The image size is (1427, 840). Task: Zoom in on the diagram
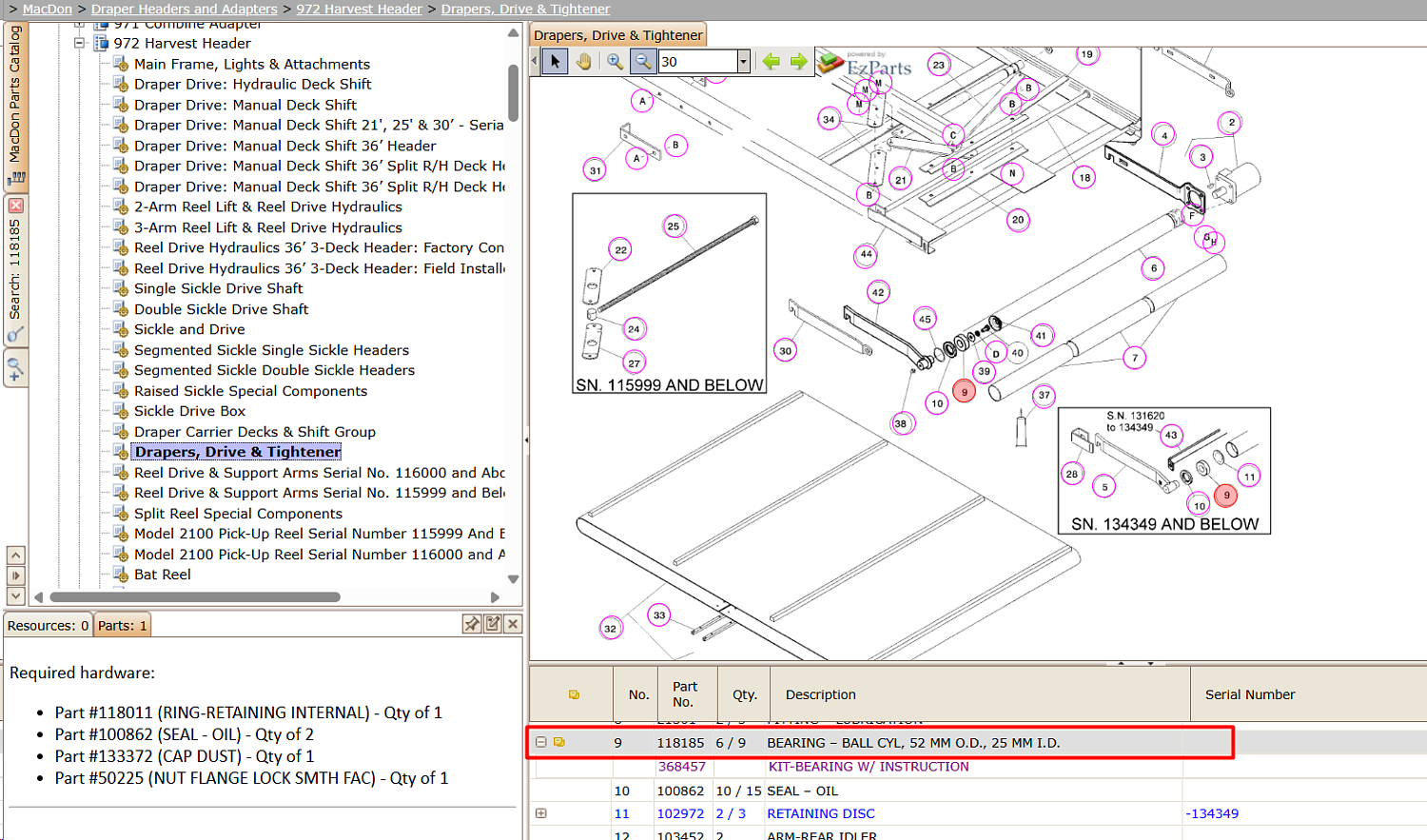point(615,62)
